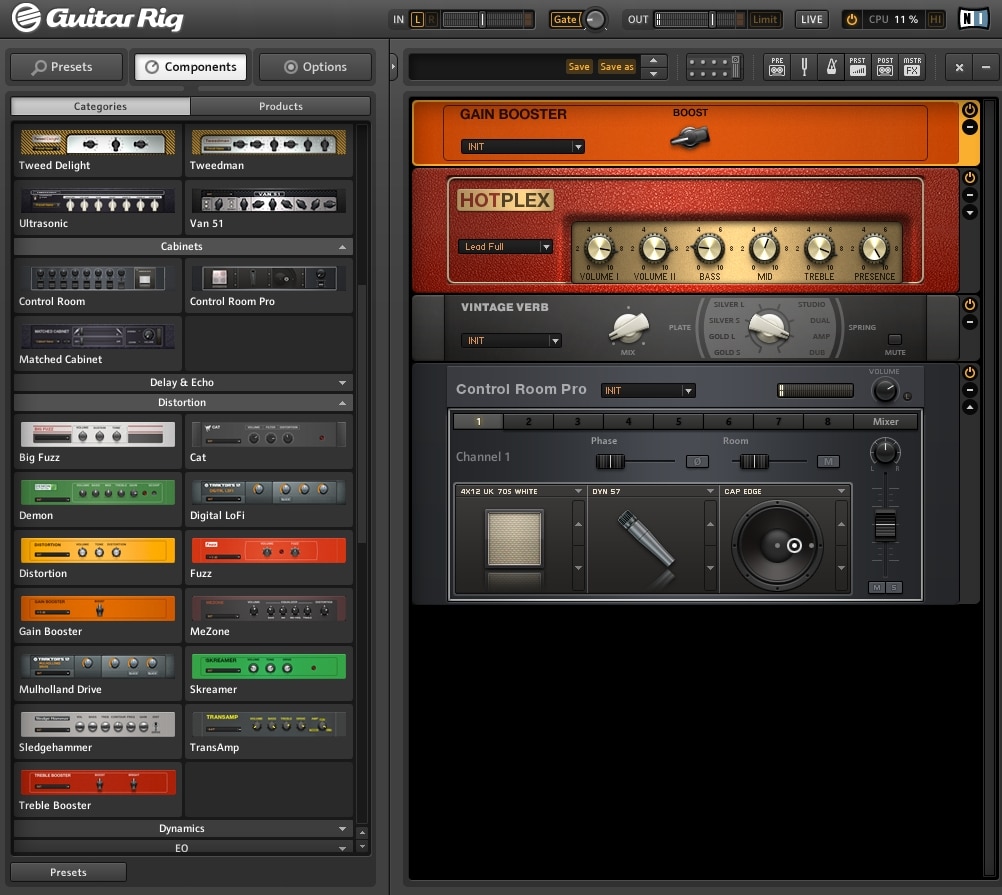
Task: Show the MSTR FX module
Action: tap(913, 66)
